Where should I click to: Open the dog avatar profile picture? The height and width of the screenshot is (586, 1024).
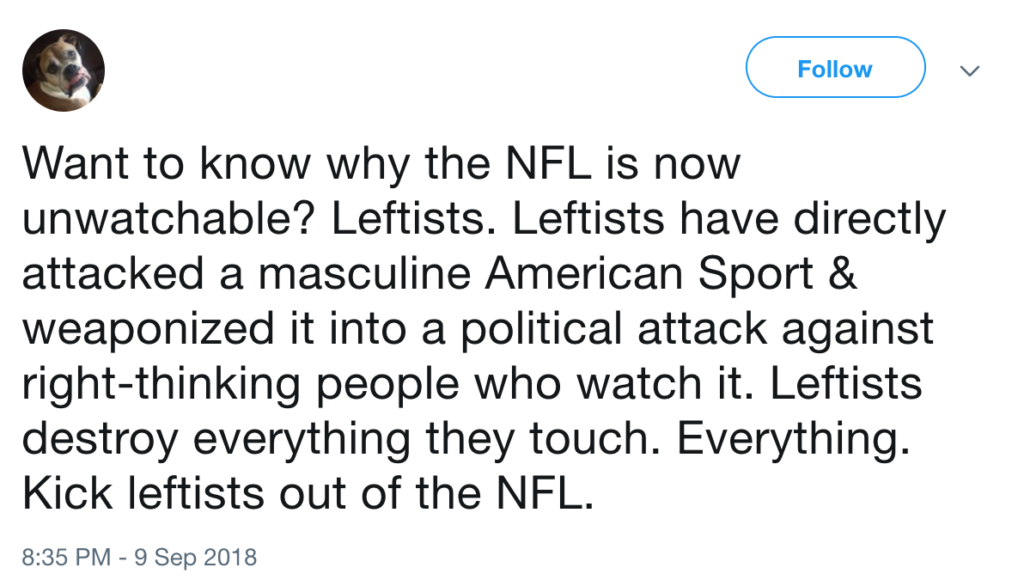(x=63, y=70)
